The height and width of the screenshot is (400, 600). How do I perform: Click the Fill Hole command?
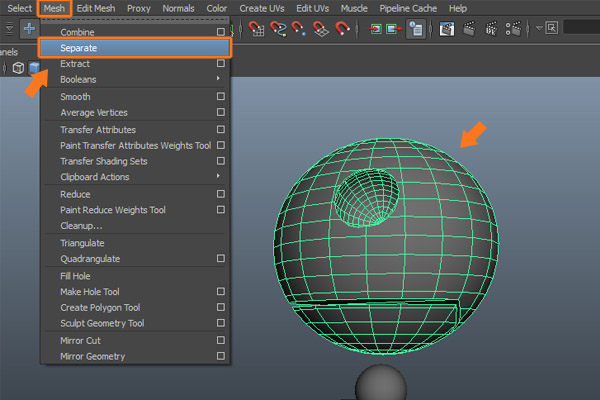tap(75, 275)
